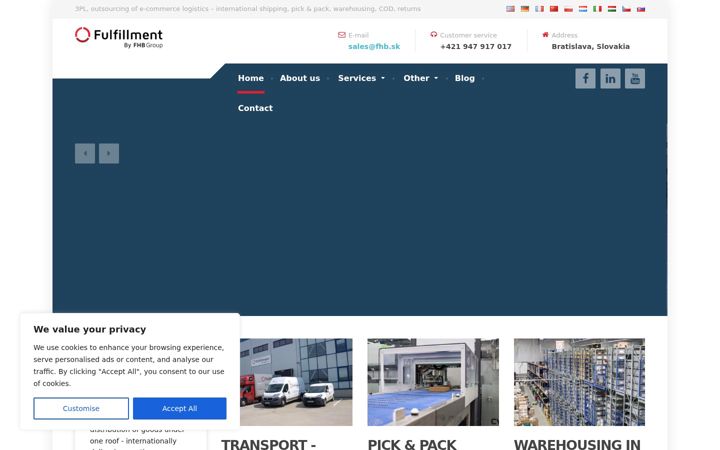Click the sales@fhb.sk email link
This screenshot has height=450, width=720.
[x=374, y=46]
